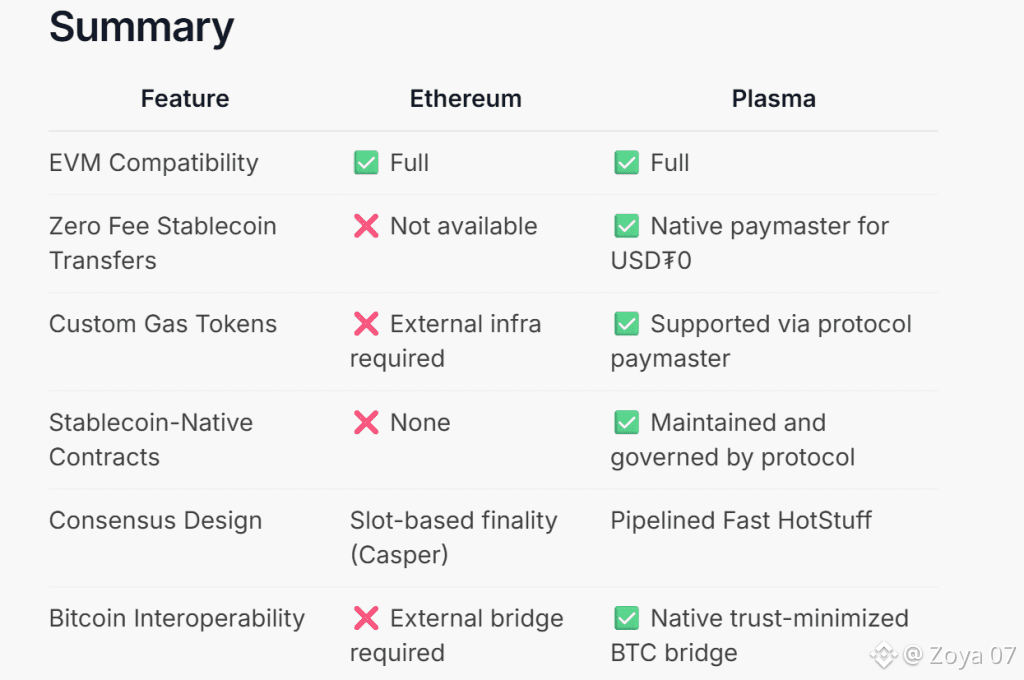Select the Ethereum column header
The height and width of the screenshot is (680, 1024).
click(x=466, y=99)
